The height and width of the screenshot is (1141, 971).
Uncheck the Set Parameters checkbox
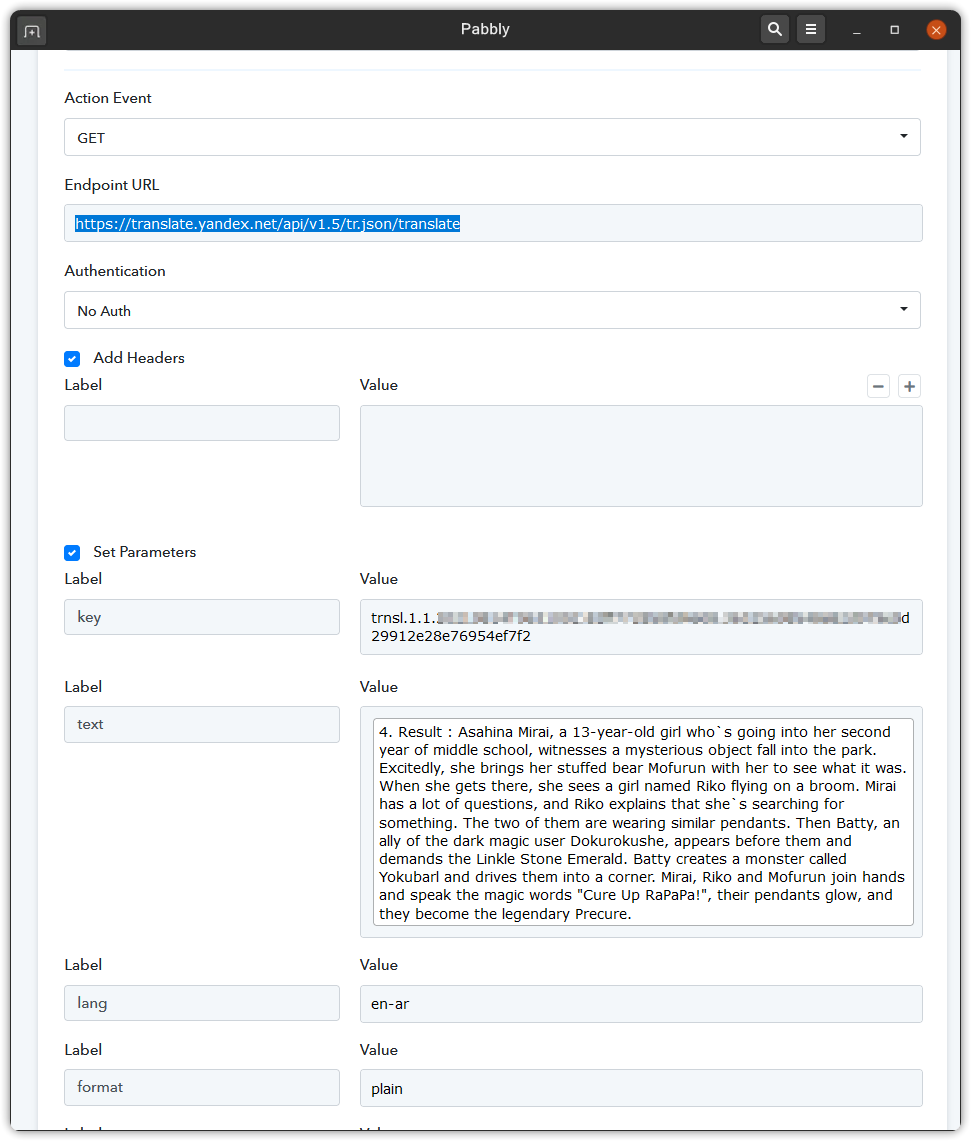[x=72, y=553]
